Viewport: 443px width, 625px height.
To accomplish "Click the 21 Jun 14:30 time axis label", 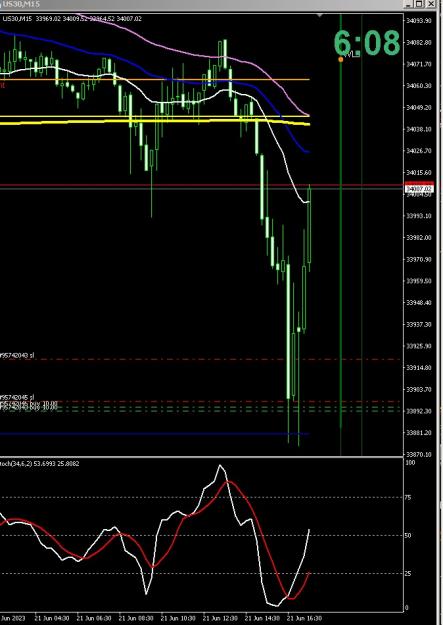I will (x=261, y=618).
